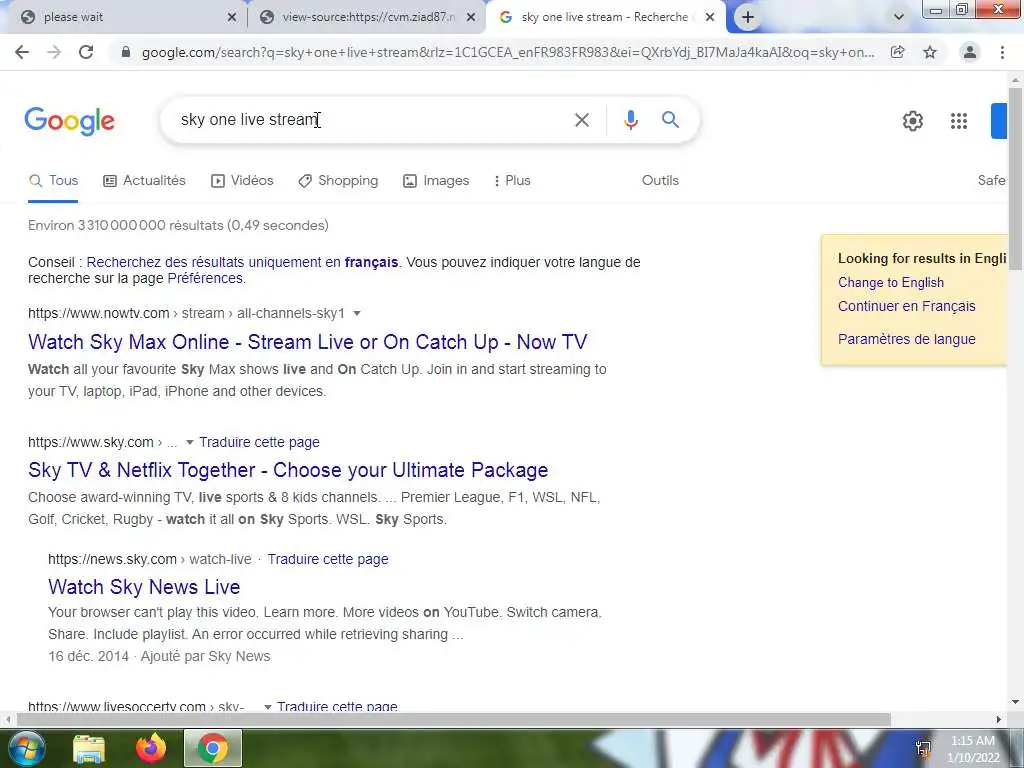Open the Outils search tools

click(660, 180)
